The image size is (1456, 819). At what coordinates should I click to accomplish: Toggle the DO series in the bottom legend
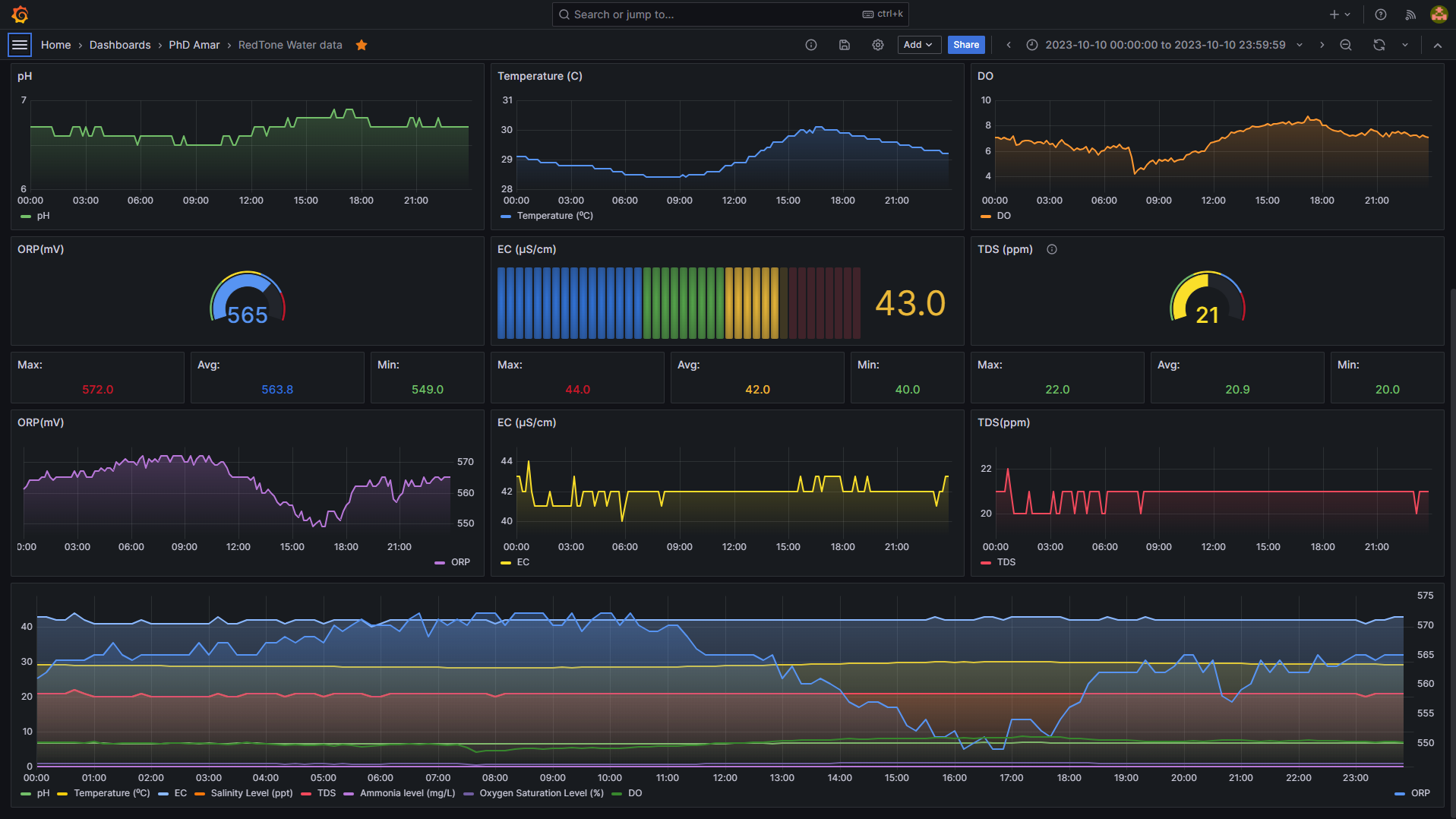pyautogui.click(x=635, y=793)
